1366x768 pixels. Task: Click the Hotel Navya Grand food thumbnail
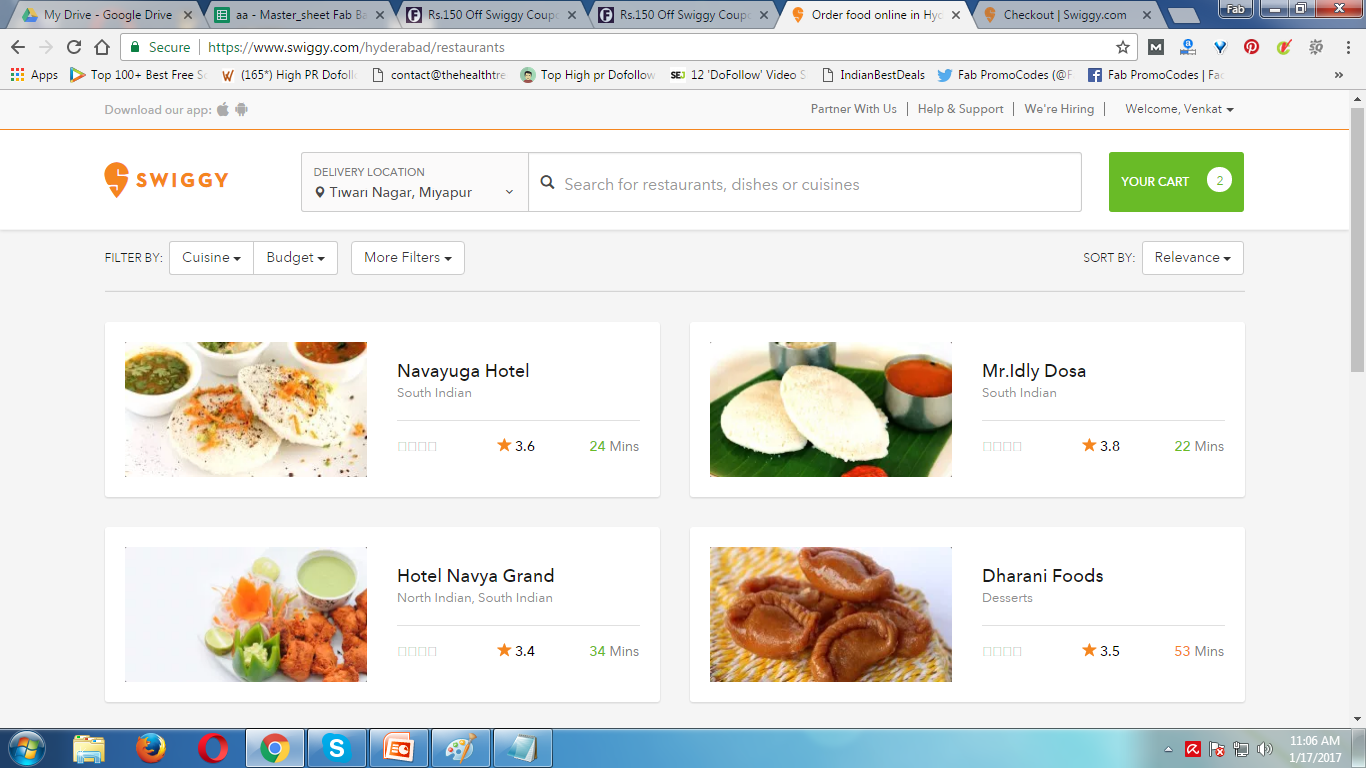[x=246, y=614]
